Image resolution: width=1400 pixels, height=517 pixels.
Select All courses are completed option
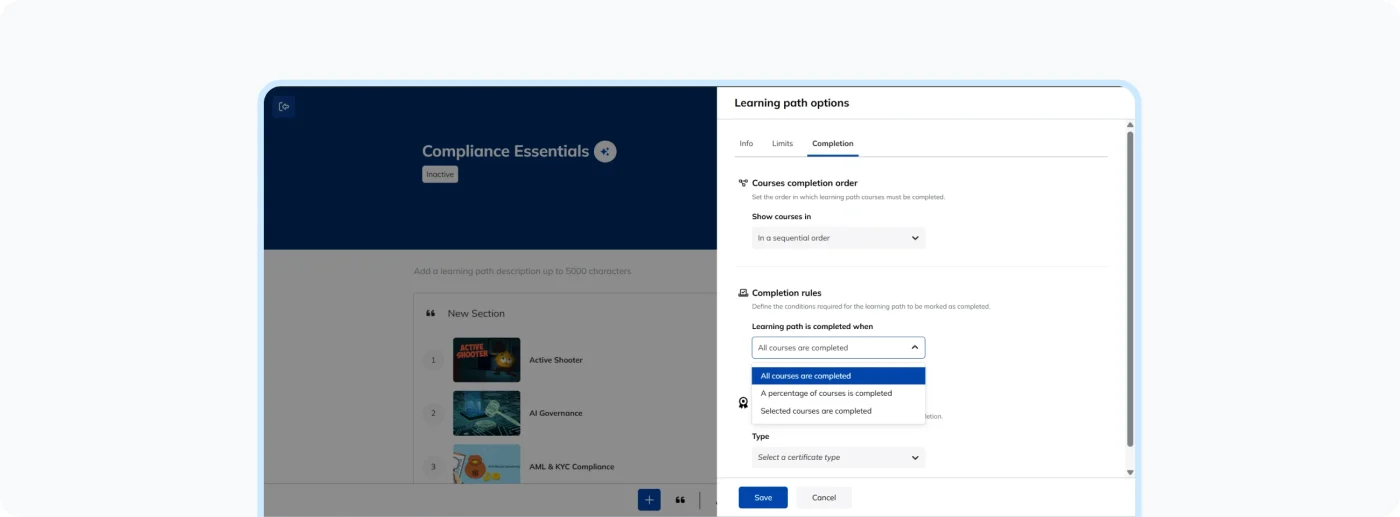coord(838,376)
